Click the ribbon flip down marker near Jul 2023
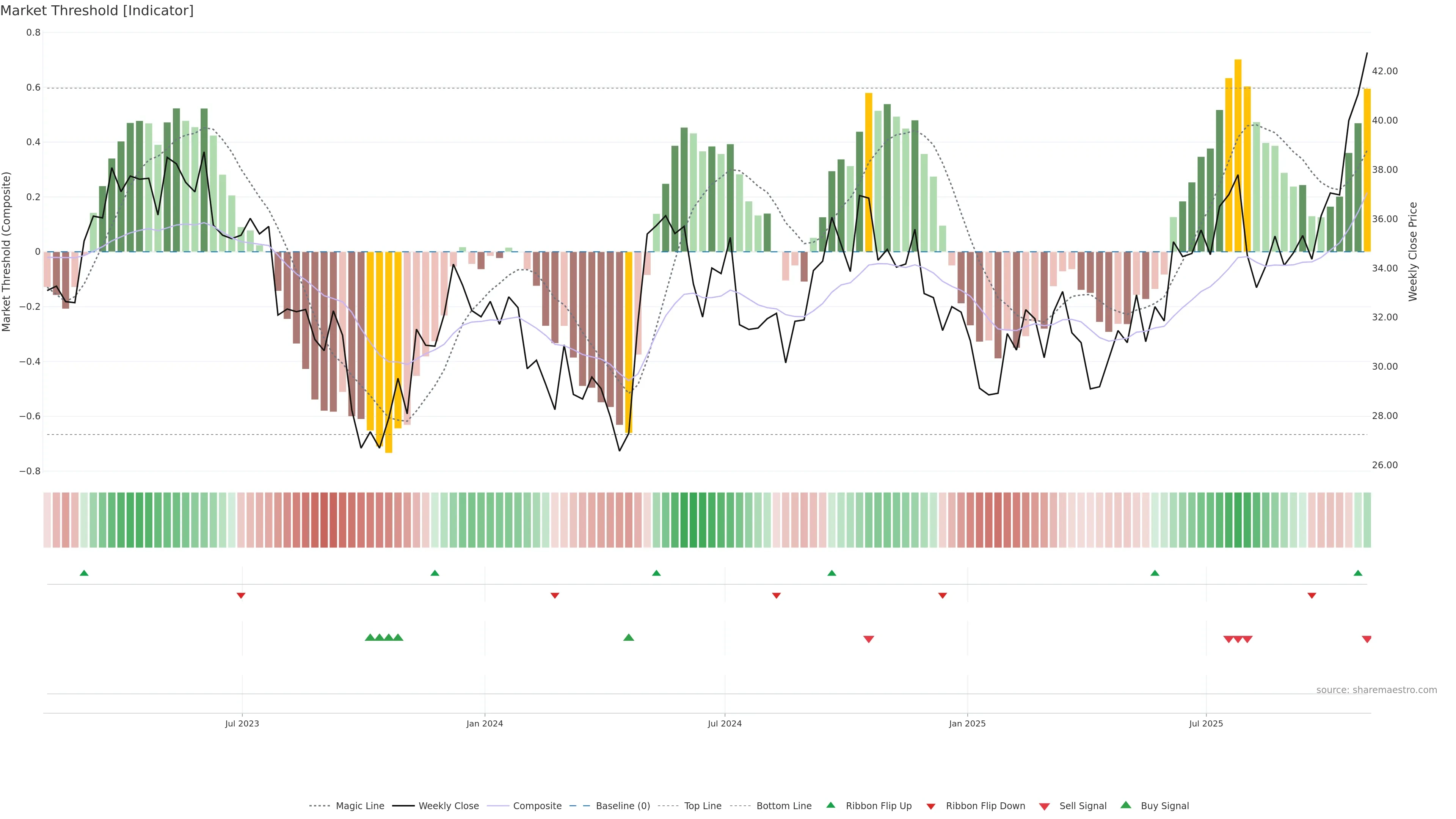Image resolution: width=1456 pixels, height=819 pixels. 241,596
